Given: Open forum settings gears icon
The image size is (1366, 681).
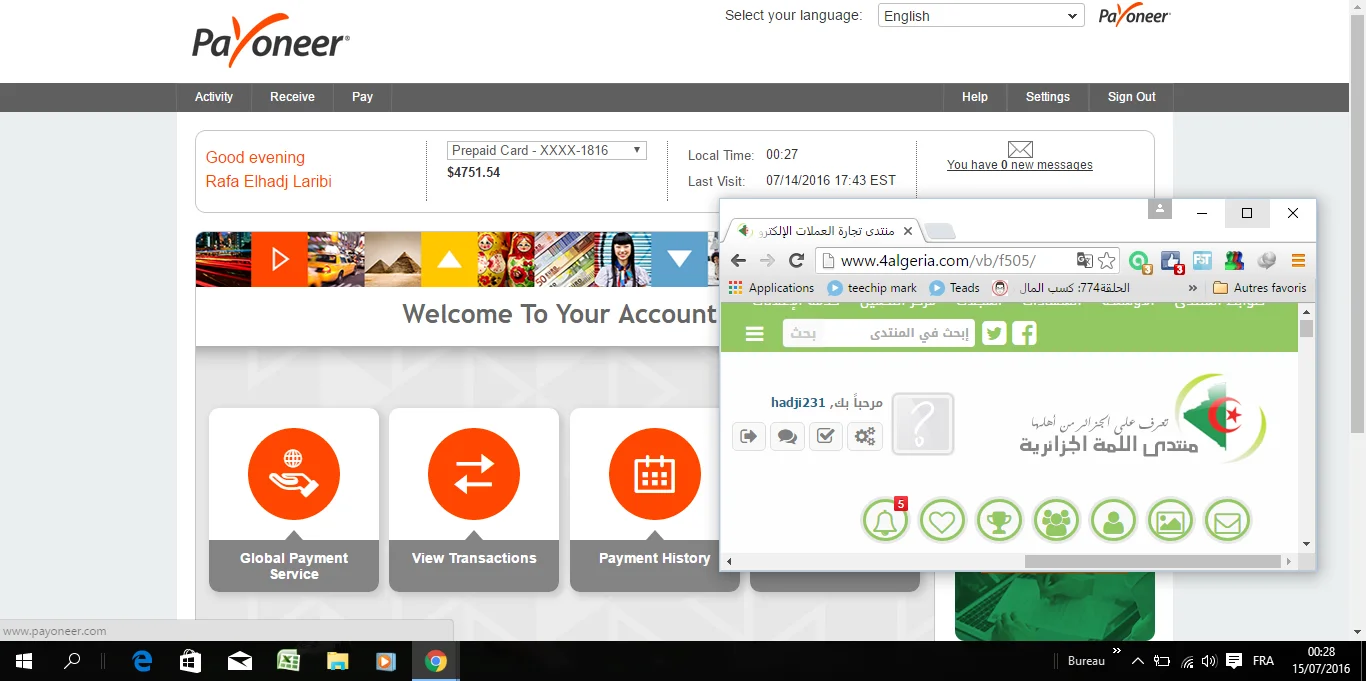Looking at the screenshot, I should (x=865, y=436).
